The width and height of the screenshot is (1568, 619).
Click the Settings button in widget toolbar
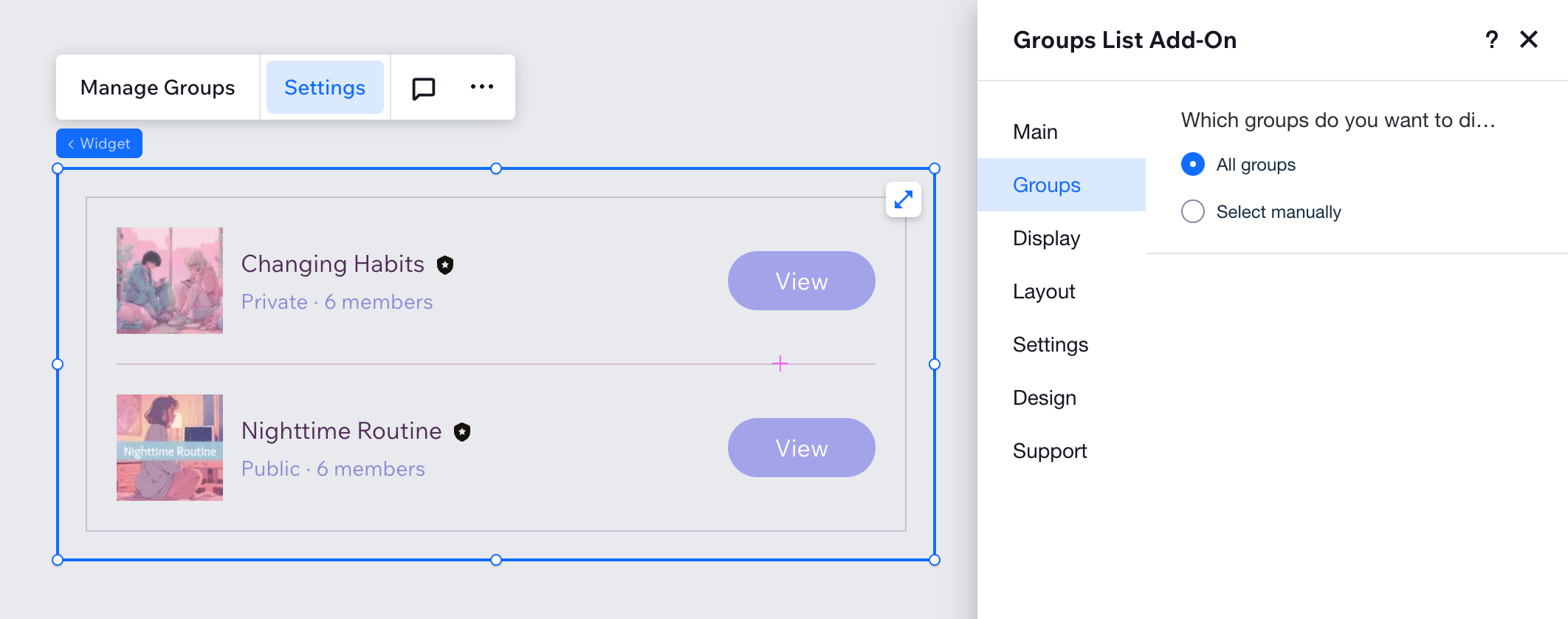pos(325,87)
